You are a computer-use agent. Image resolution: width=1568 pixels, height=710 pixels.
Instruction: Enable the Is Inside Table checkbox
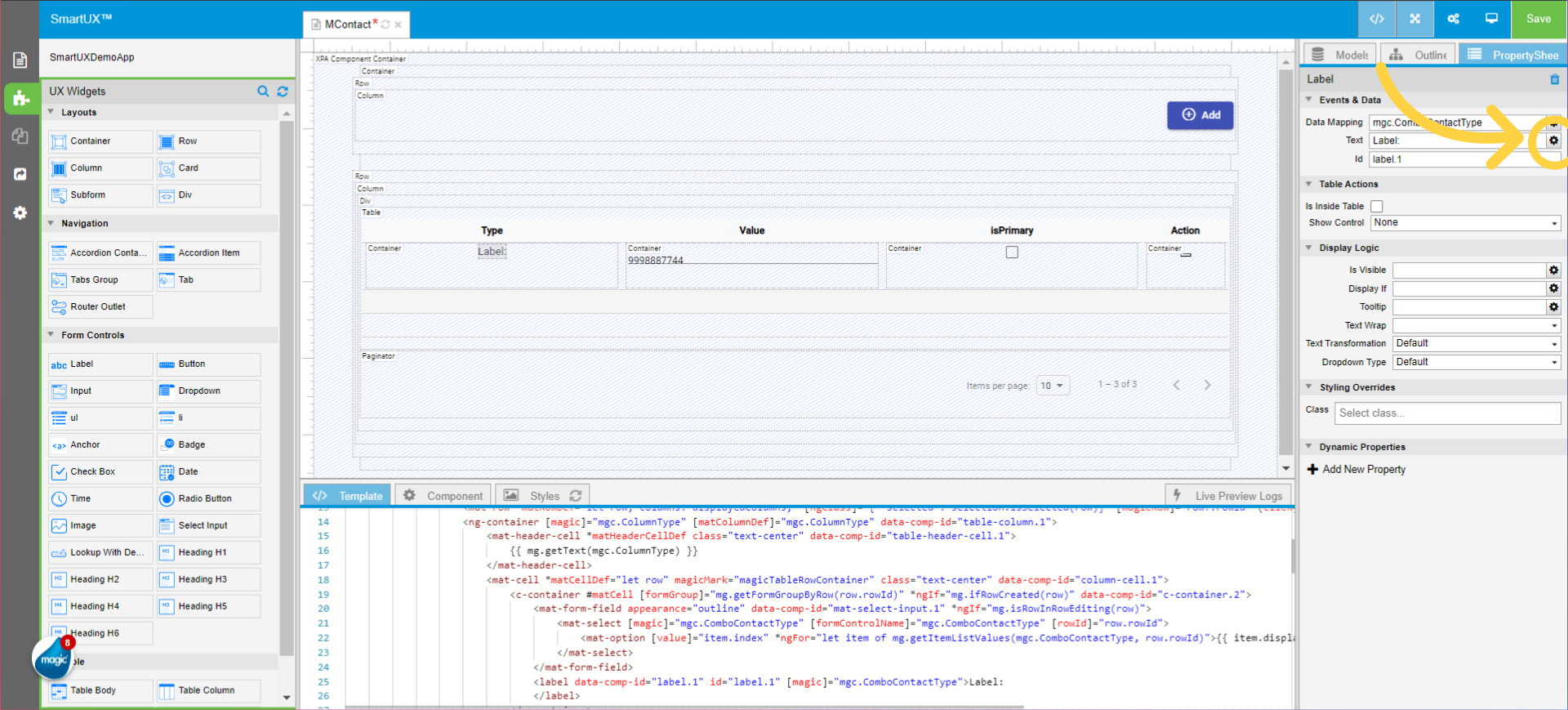click(1377, 207)
